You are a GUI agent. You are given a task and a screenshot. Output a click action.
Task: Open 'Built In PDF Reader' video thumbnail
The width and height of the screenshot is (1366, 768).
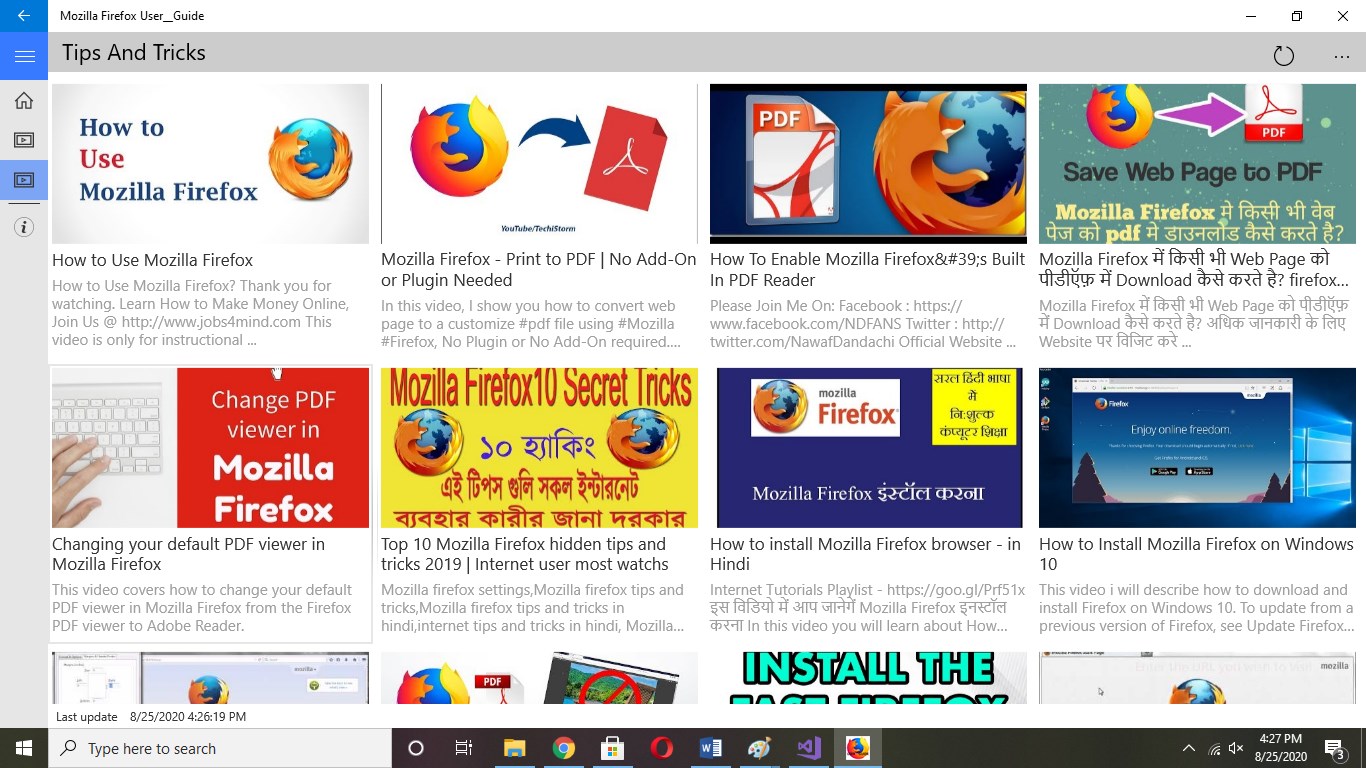point(868,163)
